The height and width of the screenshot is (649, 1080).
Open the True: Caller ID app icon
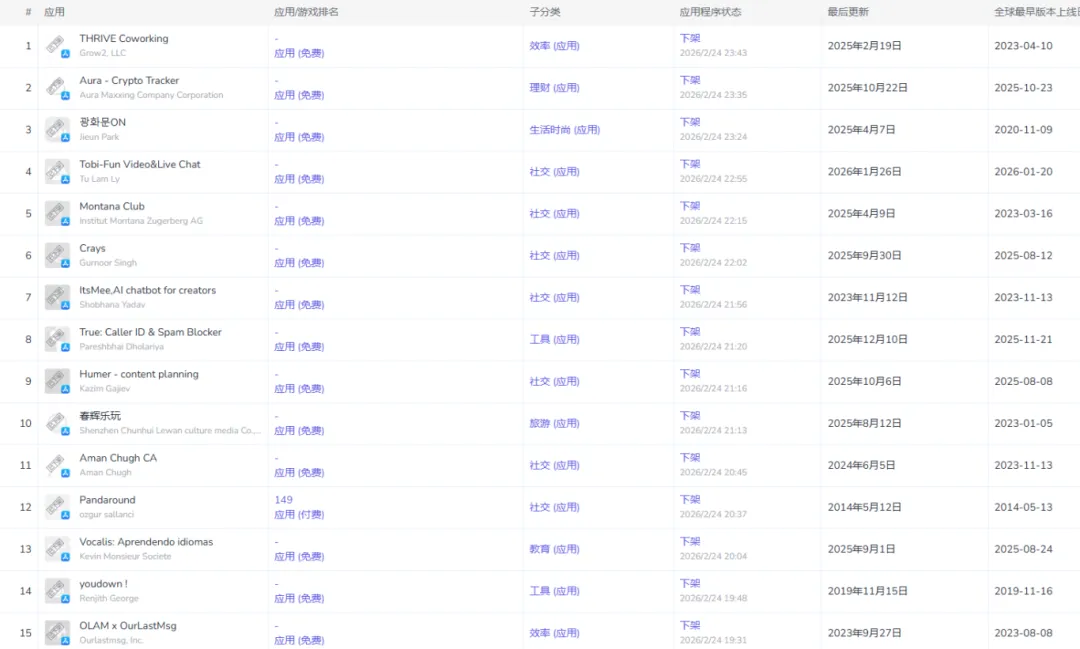[57, 340]
